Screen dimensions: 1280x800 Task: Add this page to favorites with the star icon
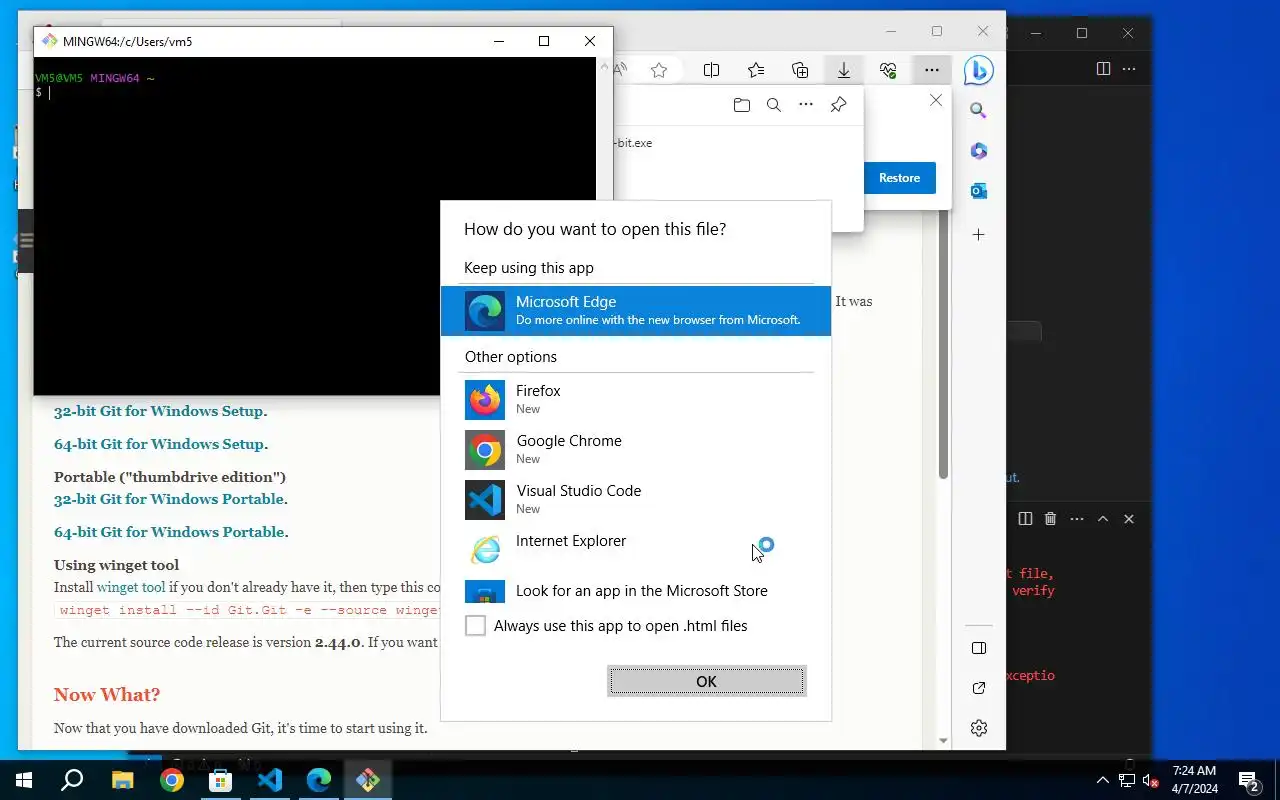click(659, 70)
